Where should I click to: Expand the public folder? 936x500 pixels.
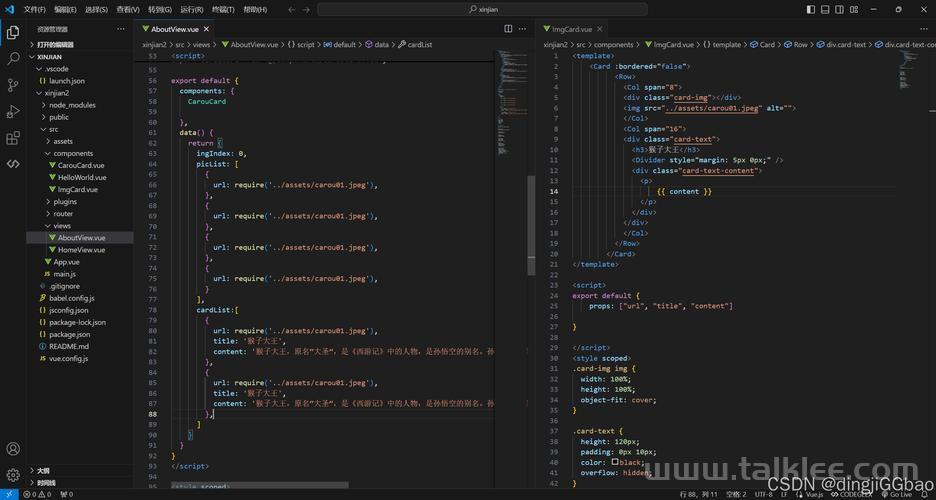pyautogui.click(x=79, y=117)
